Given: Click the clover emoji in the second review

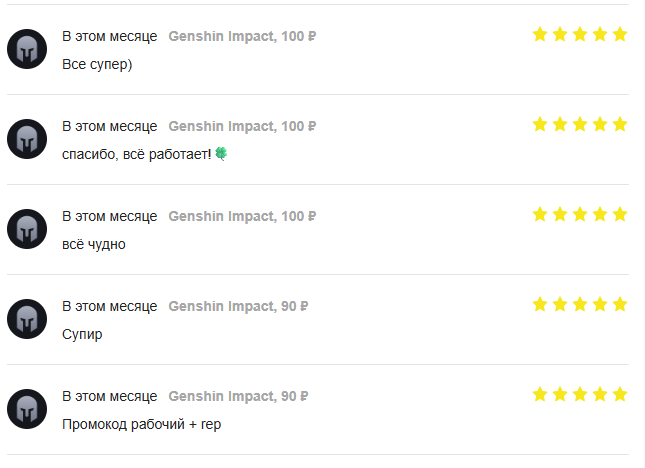Looking at the screenshot, I should (x=221, y=154).
